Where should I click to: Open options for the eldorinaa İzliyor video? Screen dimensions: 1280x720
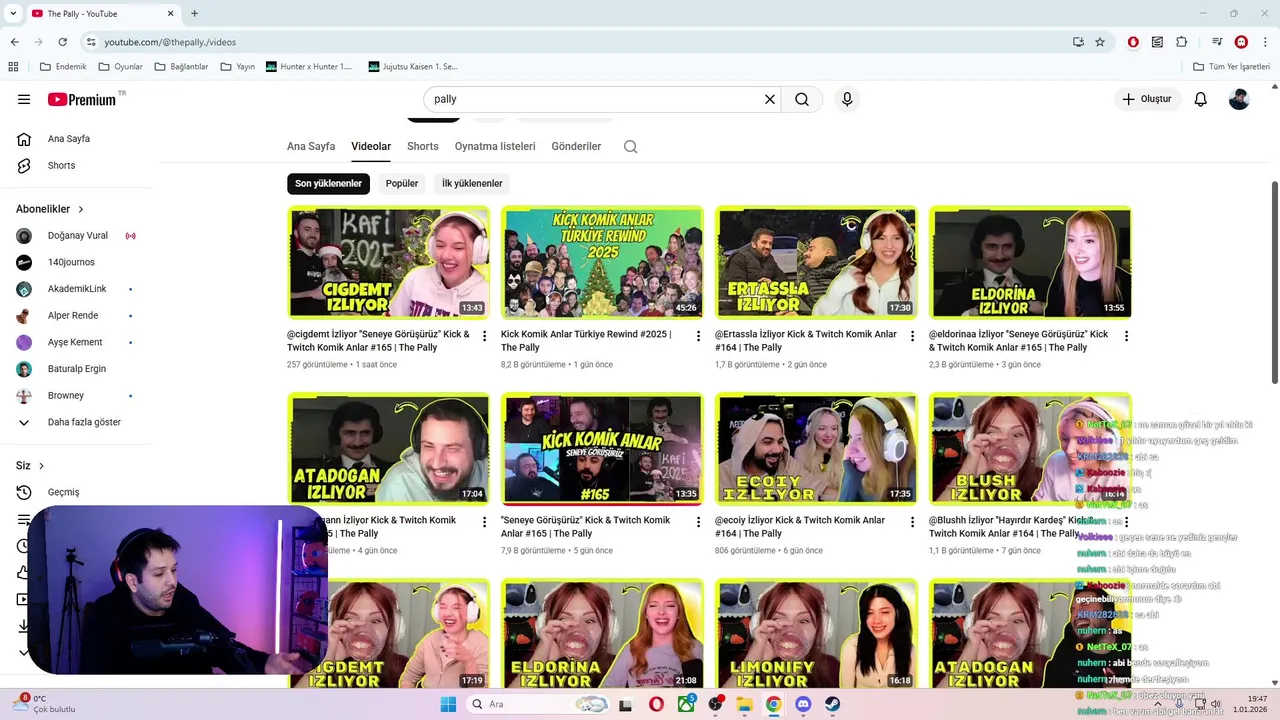pyautogui.click(x=1126, y=336)
